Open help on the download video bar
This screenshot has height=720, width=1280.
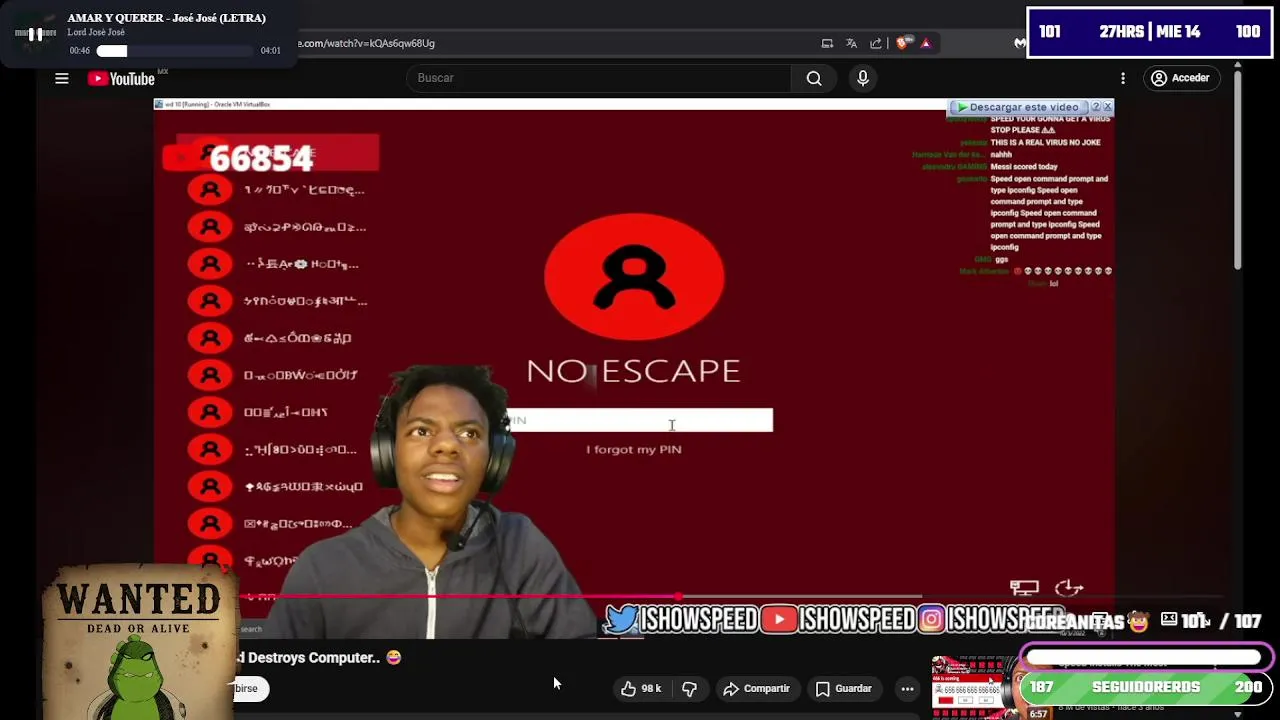[x=1095, y=107]
